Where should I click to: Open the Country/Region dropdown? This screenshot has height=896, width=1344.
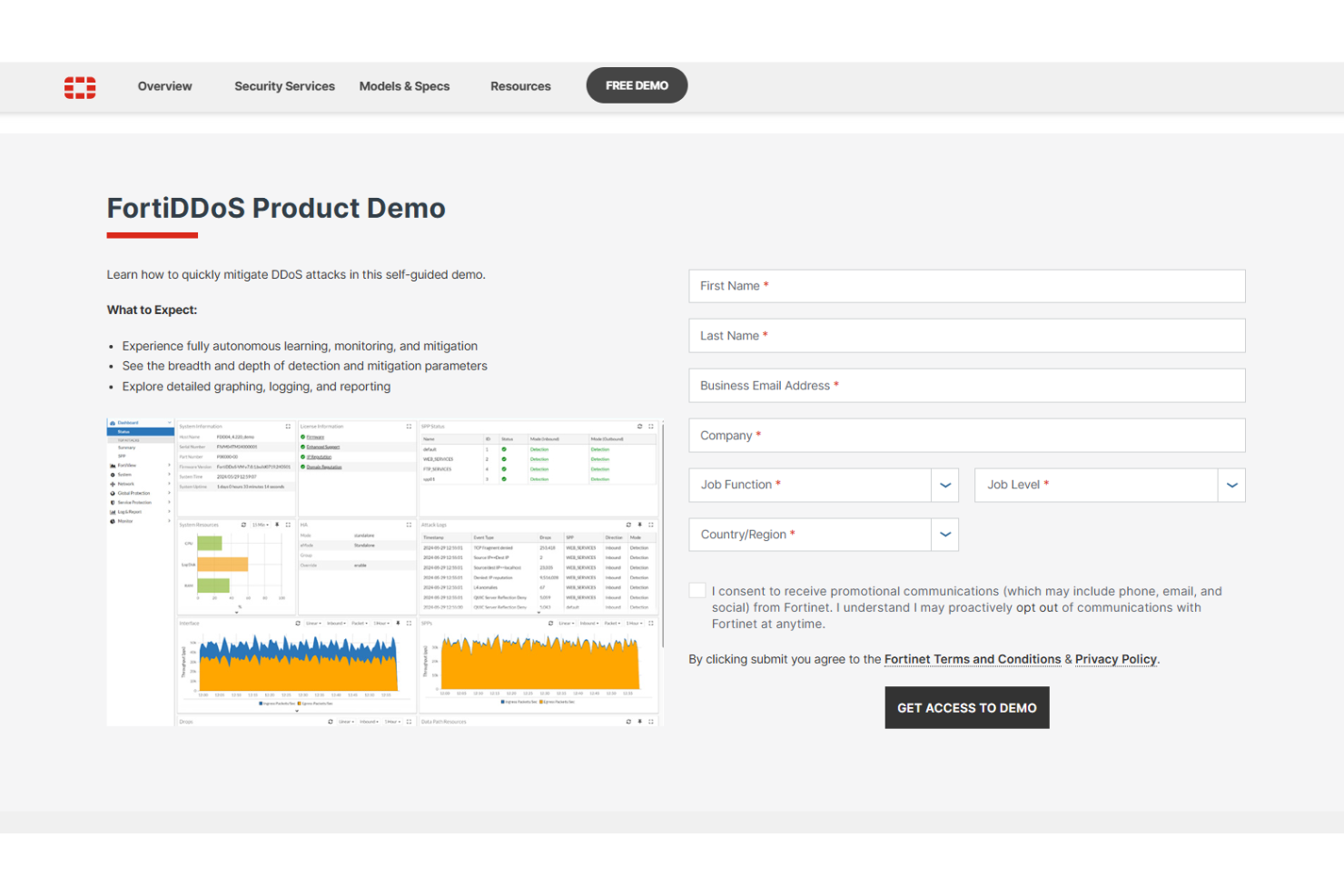coord(824,535)
